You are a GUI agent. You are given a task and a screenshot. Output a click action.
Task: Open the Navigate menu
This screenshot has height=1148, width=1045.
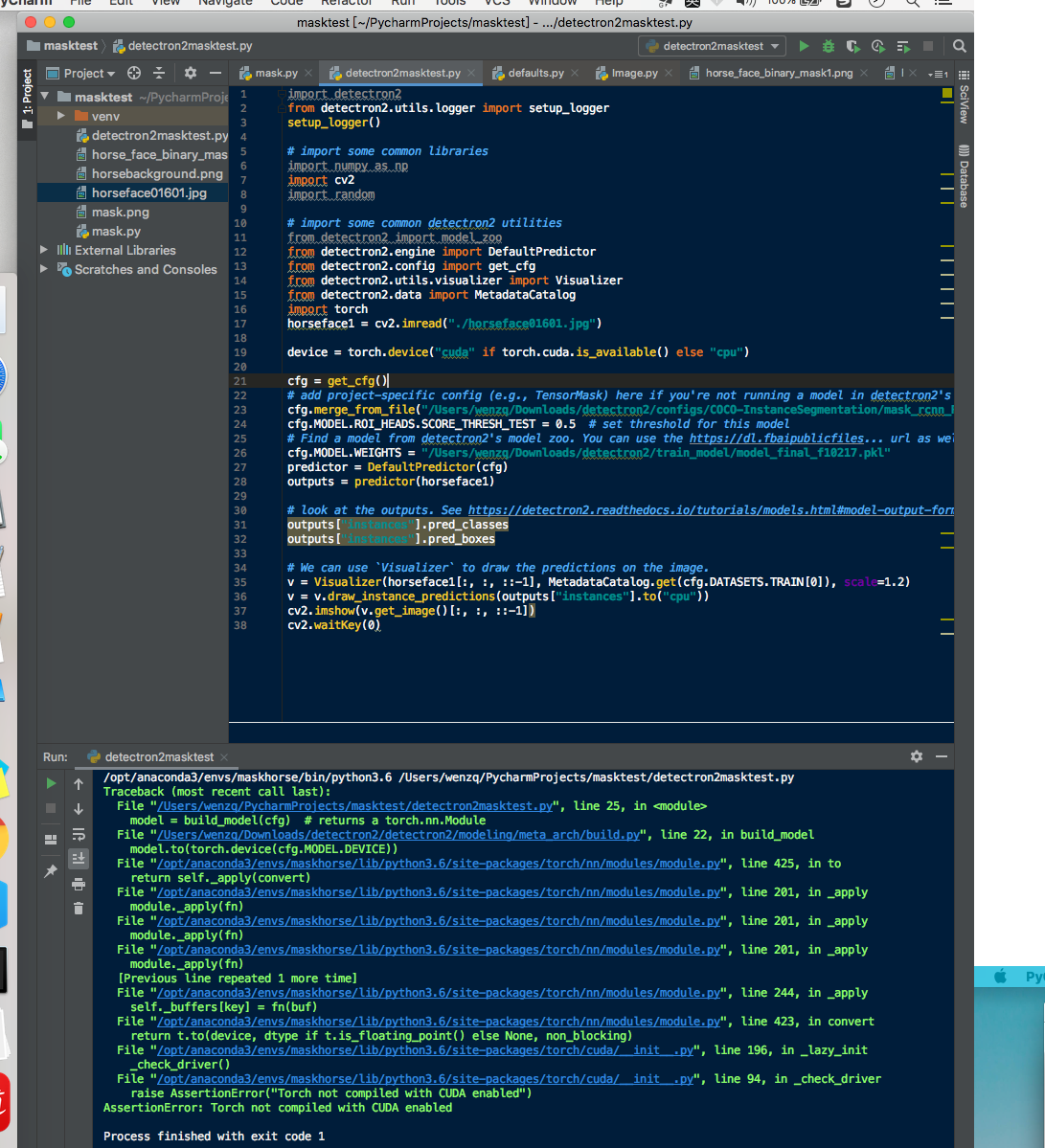pyautogui.click(x=225, y=3)
